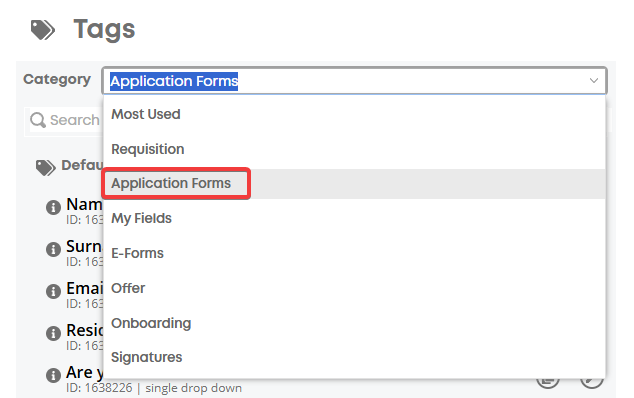The height and width of the screenshot is (398, 634).
Task: Click info icon beside Email field
Action: (53, 291)
